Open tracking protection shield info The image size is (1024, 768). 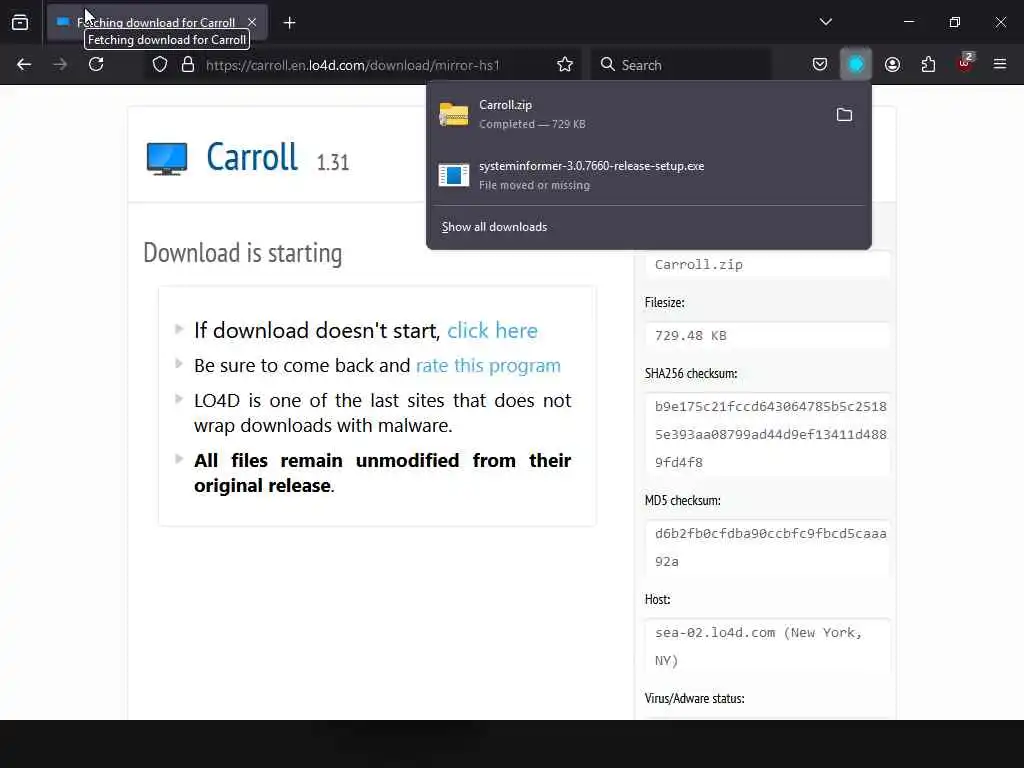pyautogui.click(x=160, y=65)
